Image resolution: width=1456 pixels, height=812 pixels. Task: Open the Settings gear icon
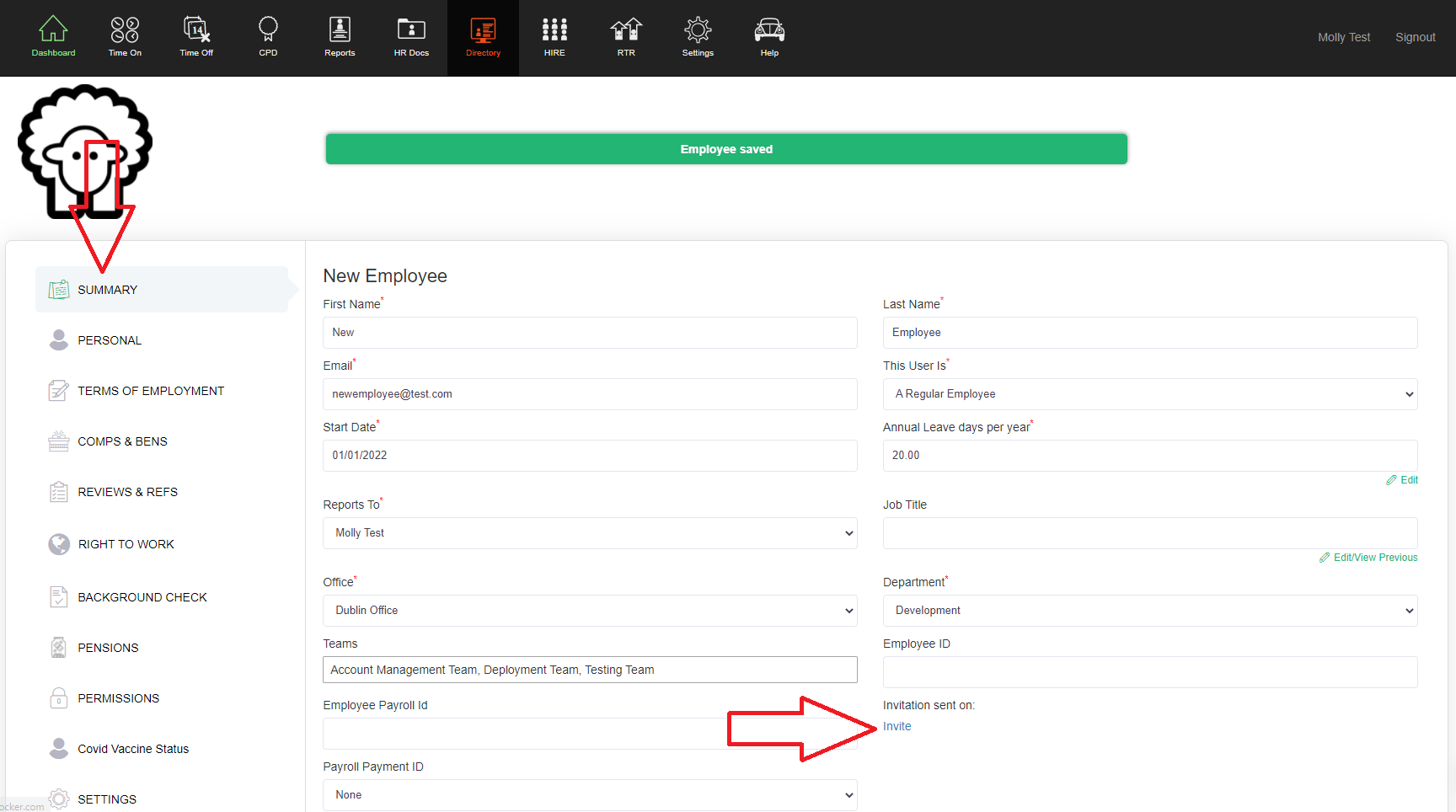pyautogui.click(x=698, y=35)
